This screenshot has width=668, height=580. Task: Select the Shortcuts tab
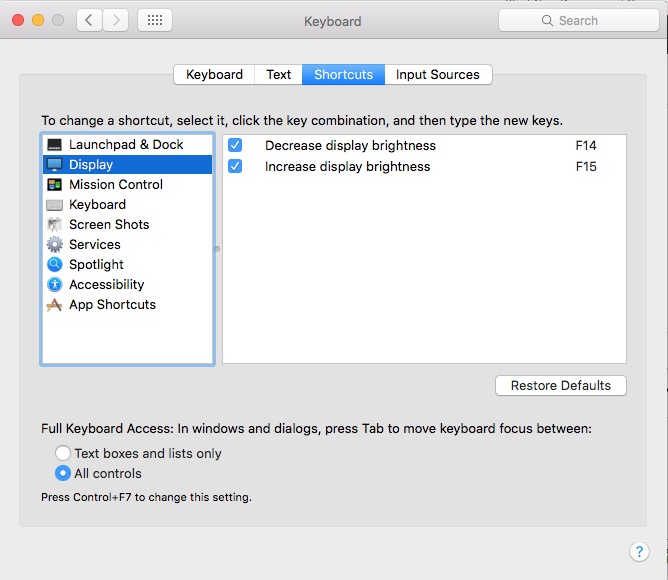pos(343,75)
